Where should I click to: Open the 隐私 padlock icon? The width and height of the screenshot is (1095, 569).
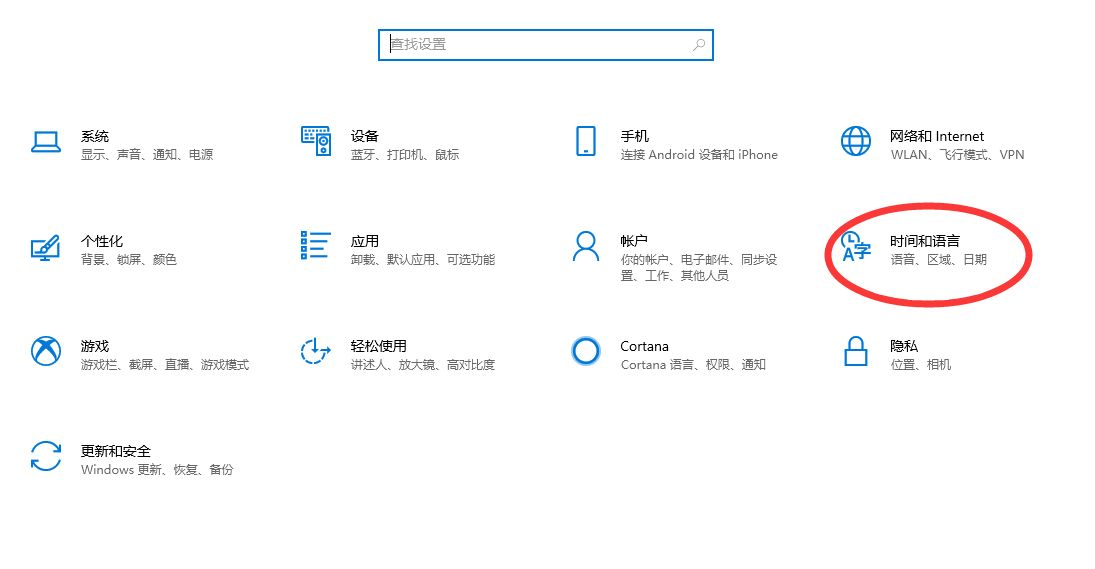(x=855, y=351)
